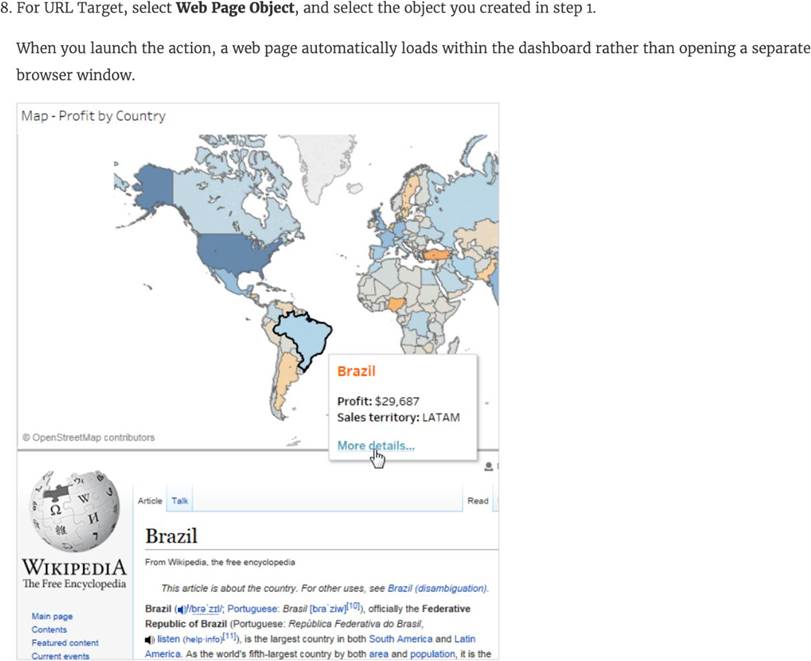Open the "More details..." tooltip link
Image resolution: width=811 pixels, height=661 pixels.
click(x=376, y=446)
